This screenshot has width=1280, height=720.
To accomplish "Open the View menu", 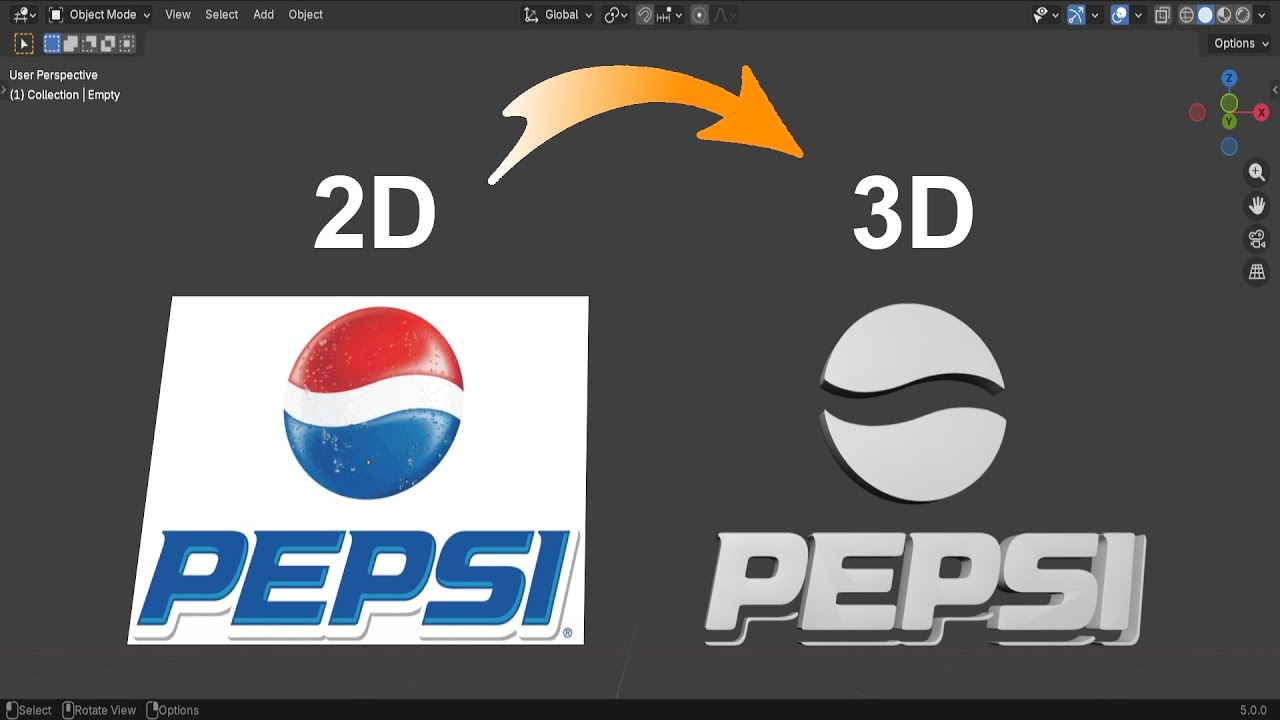I will 178,14.
